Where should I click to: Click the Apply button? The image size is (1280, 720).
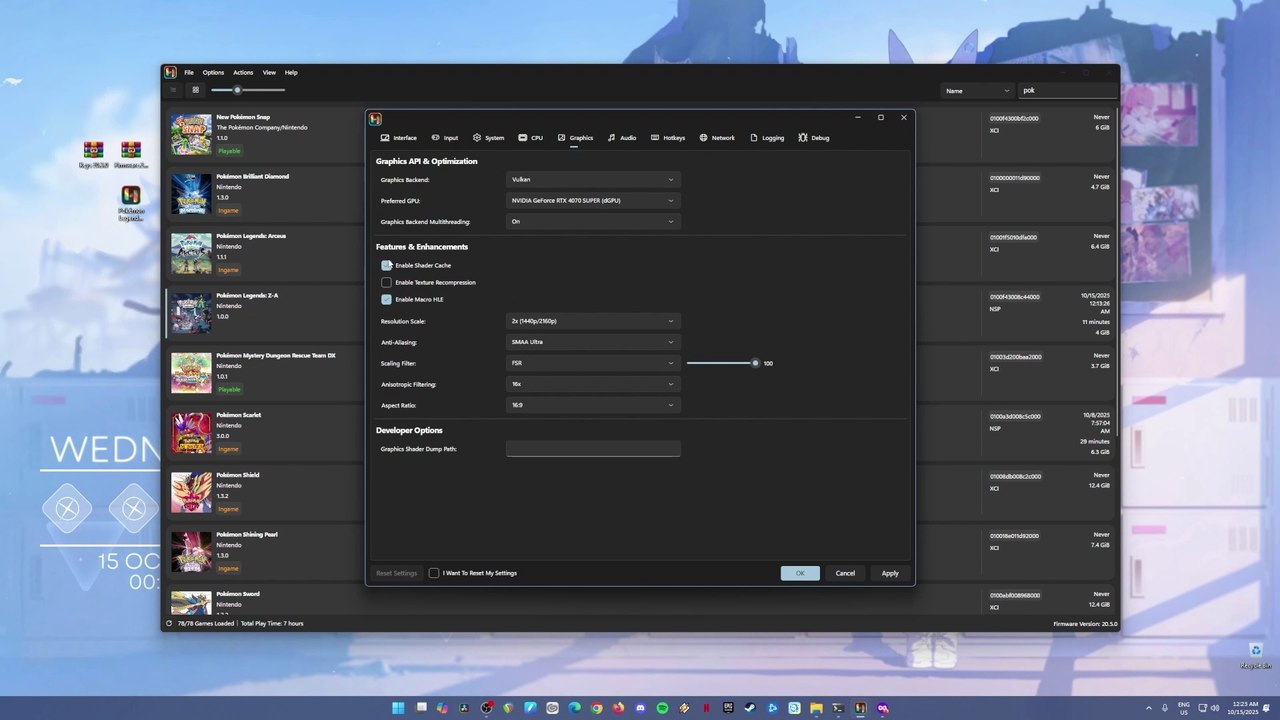[890, 573]
